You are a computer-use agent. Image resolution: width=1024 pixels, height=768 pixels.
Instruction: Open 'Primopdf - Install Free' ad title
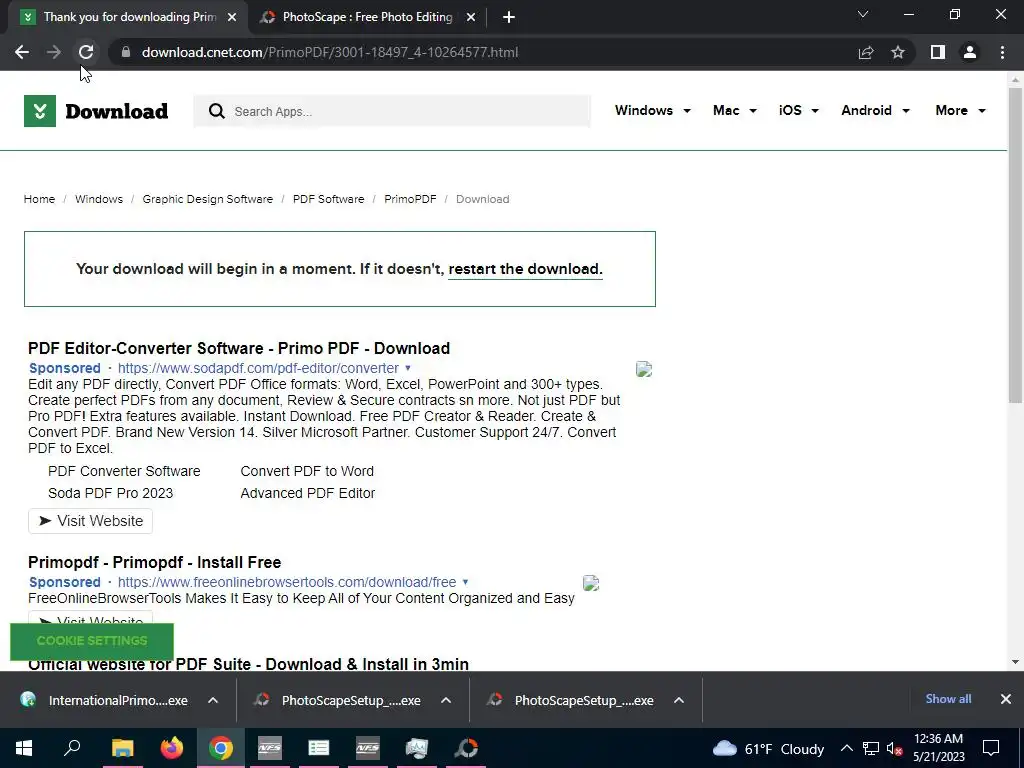[155, 562]
